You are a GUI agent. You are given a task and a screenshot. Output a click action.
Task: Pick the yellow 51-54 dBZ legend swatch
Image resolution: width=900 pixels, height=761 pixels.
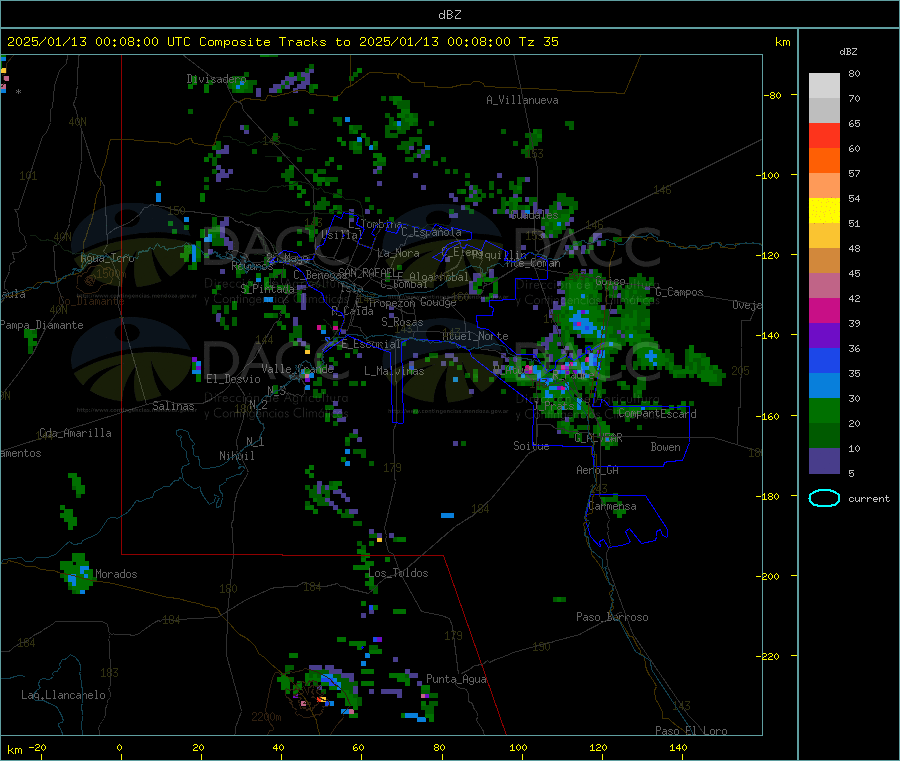click(824, 211)
